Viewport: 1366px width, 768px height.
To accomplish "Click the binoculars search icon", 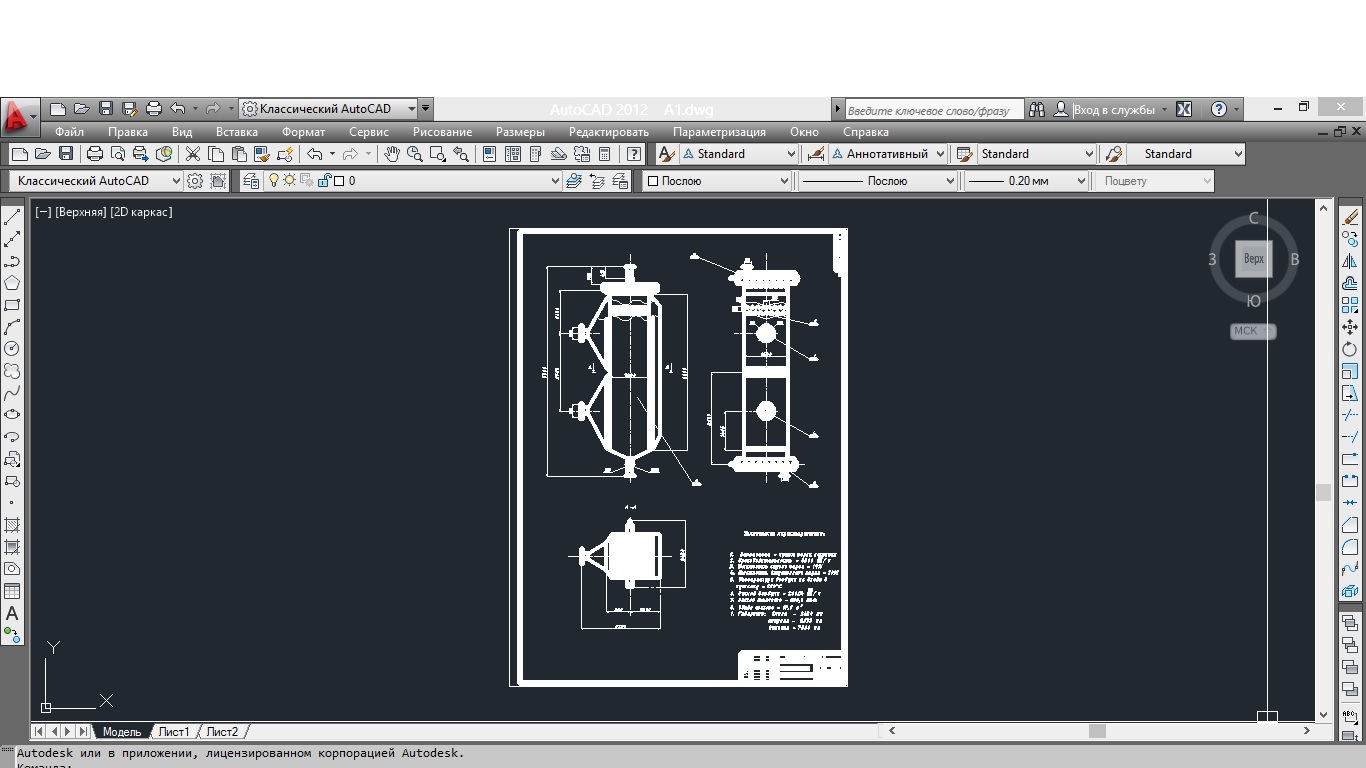I will (1037, 109).
